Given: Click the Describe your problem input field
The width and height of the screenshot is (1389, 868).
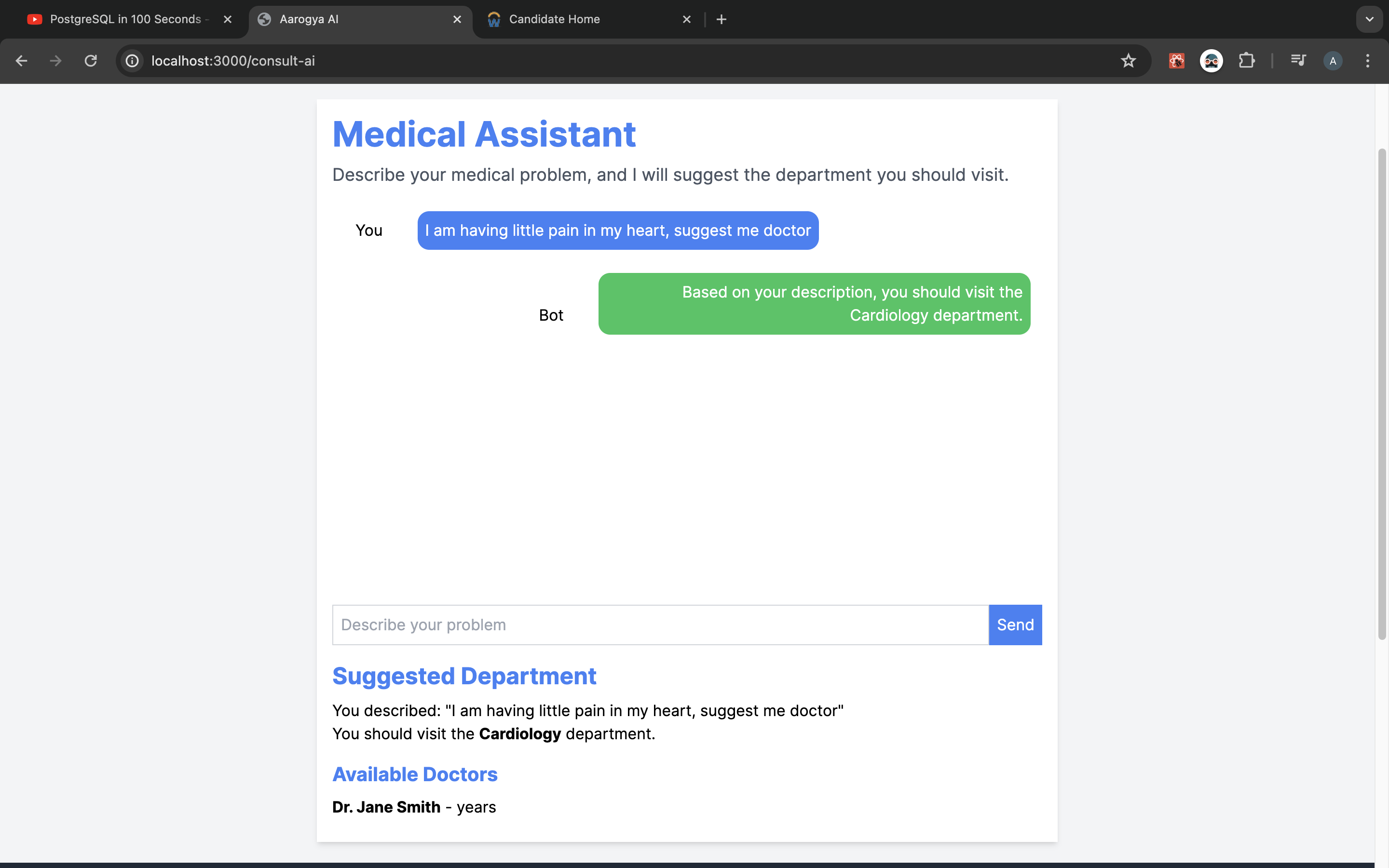Looking at the screenshot, I should pos(660,625).
